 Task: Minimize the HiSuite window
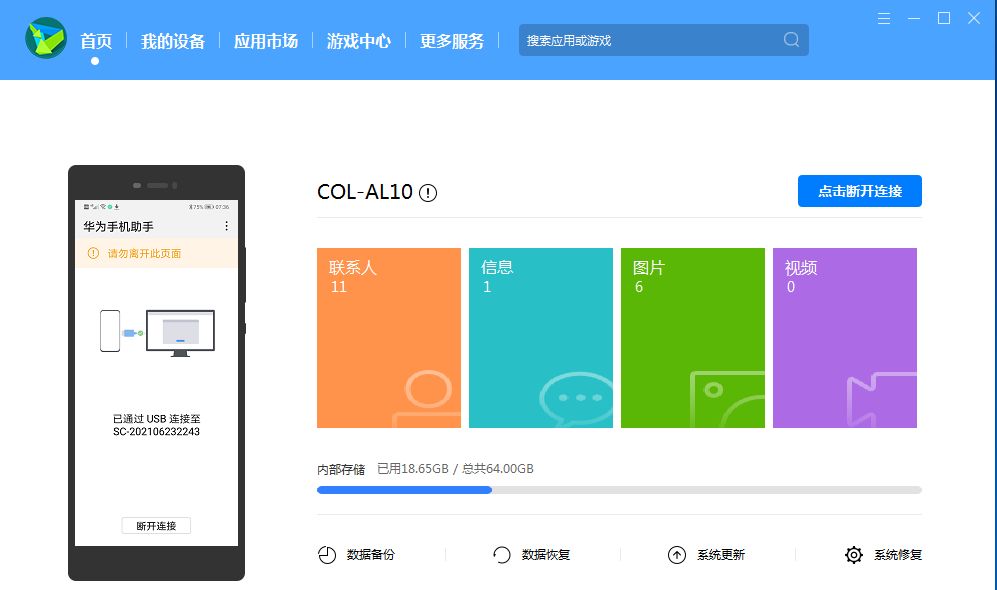pyautogui.click(x=914, y=18)
